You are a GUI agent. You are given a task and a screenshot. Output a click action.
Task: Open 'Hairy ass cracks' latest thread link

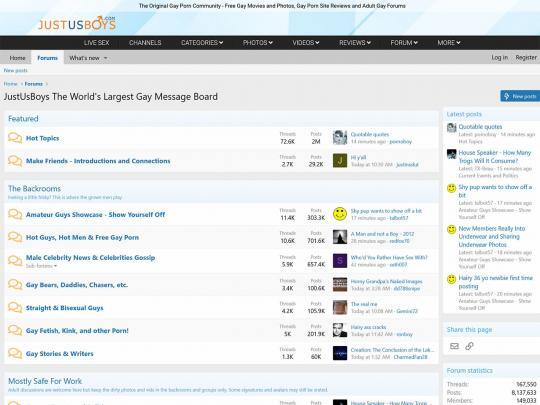[x=368, y=327]
